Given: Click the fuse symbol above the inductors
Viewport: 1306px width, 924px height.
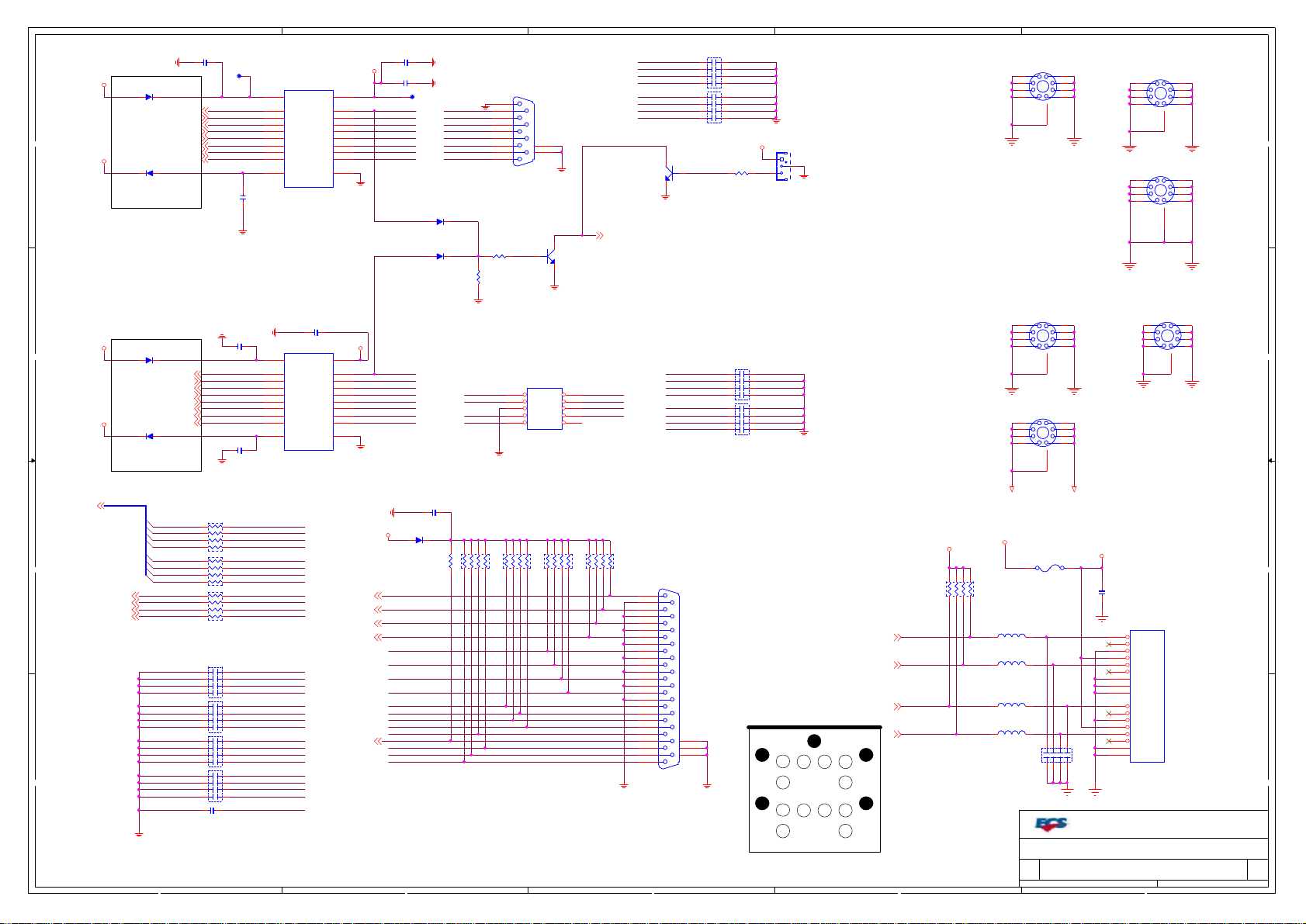Looking at the screenshot, I should [1049, 568].
